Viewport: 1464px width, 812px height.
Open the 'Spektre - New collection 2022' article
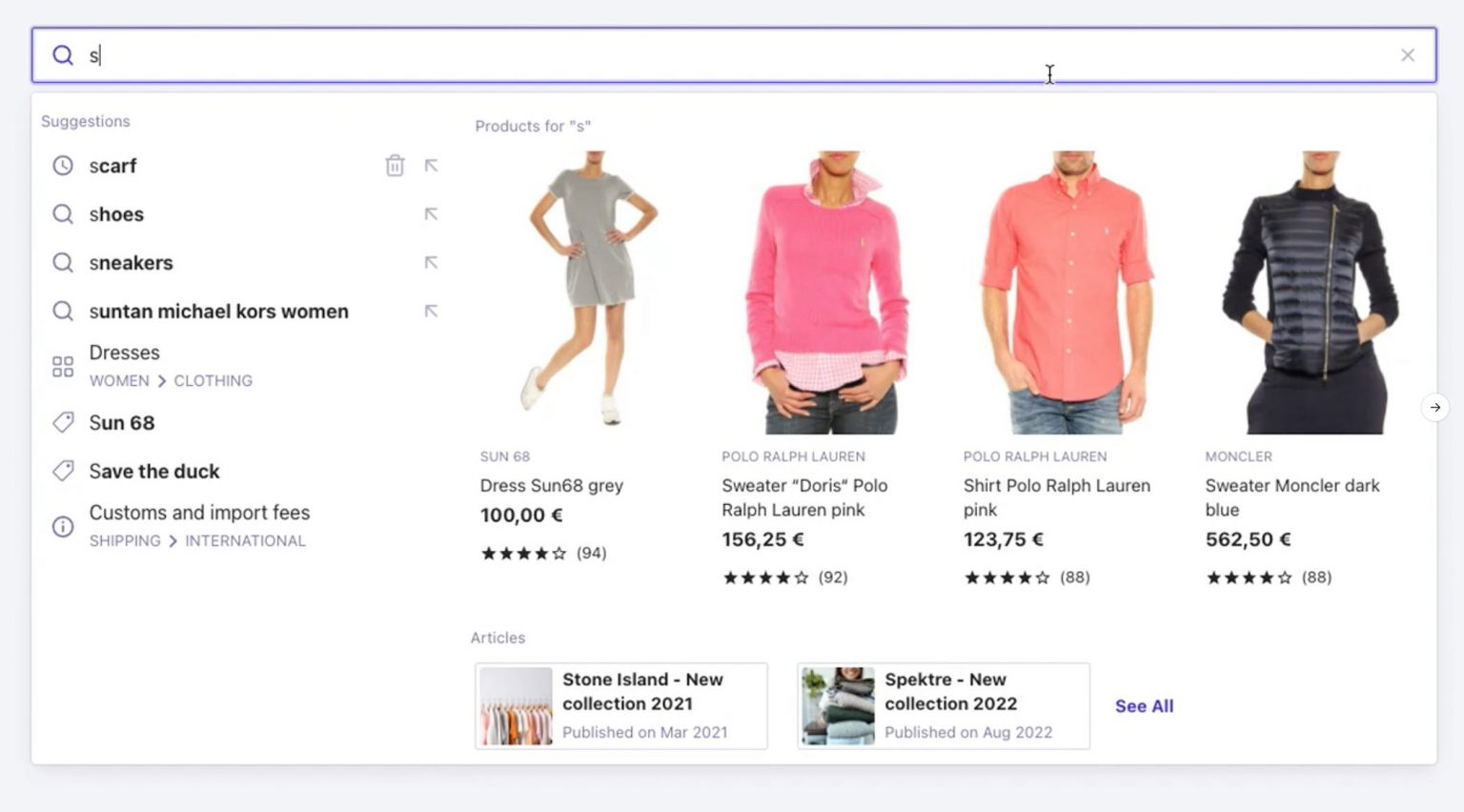point(944,706)
